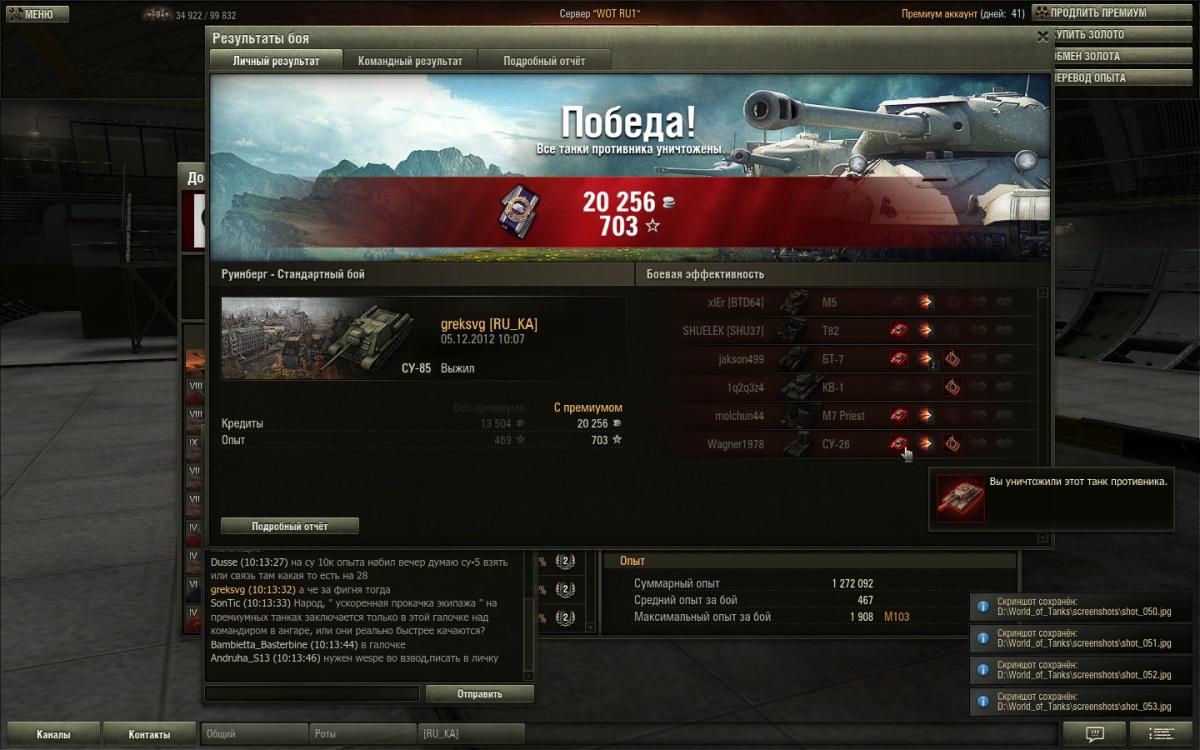The height and width of the screenshot is (750, 1200).
Task: Click the Подробный отчёт button below the credits
Action: tap(290, 526)
